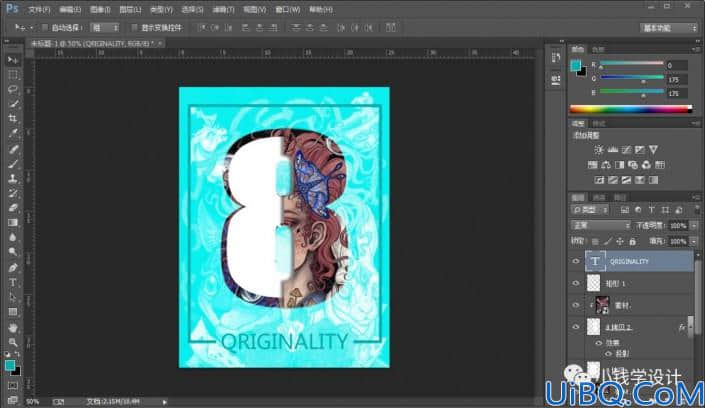Screen dimensions: 705x408
Task: Select the Gradient tool
Action: click(x=13, y=223)
